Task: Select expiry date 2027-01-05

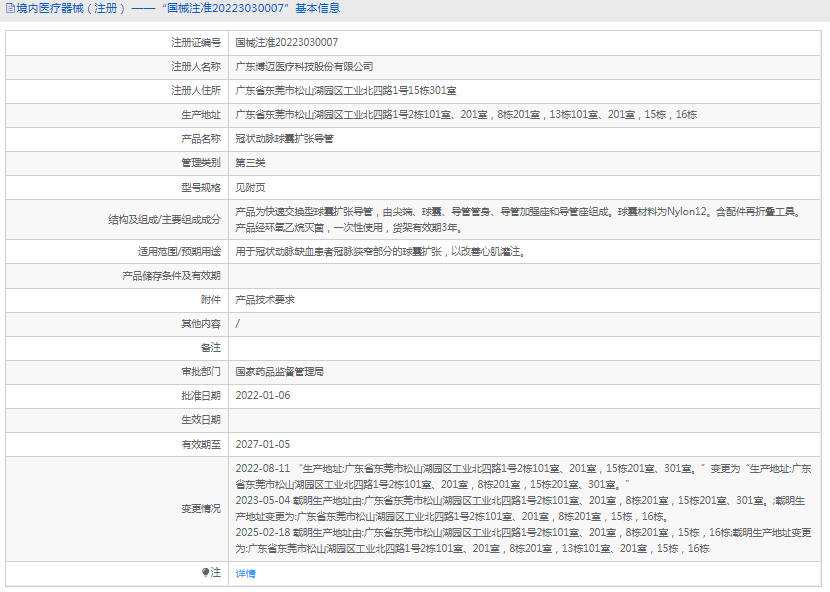Action: [x=263, y=444]
